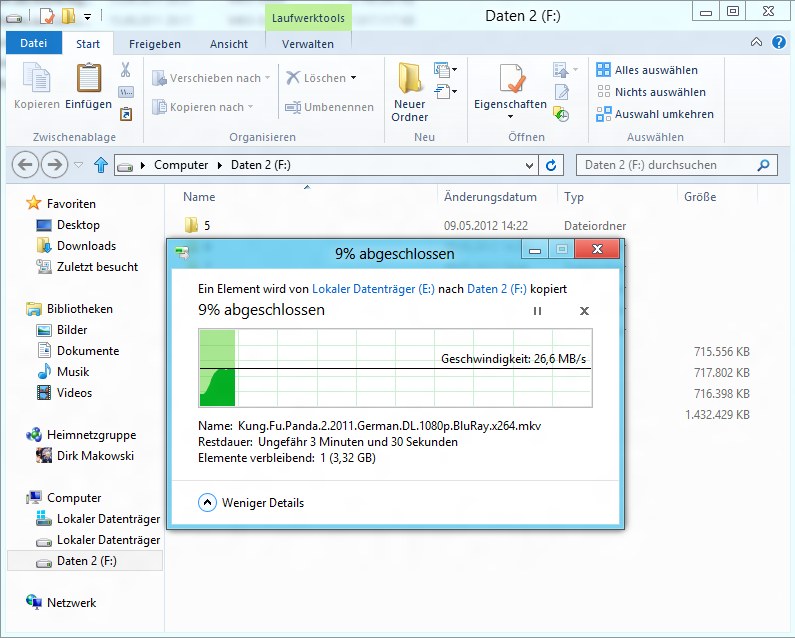This screenshot has width=795, height=638.
Task: Click the copy path icon below scissors
Action: (x=126, y=92)
